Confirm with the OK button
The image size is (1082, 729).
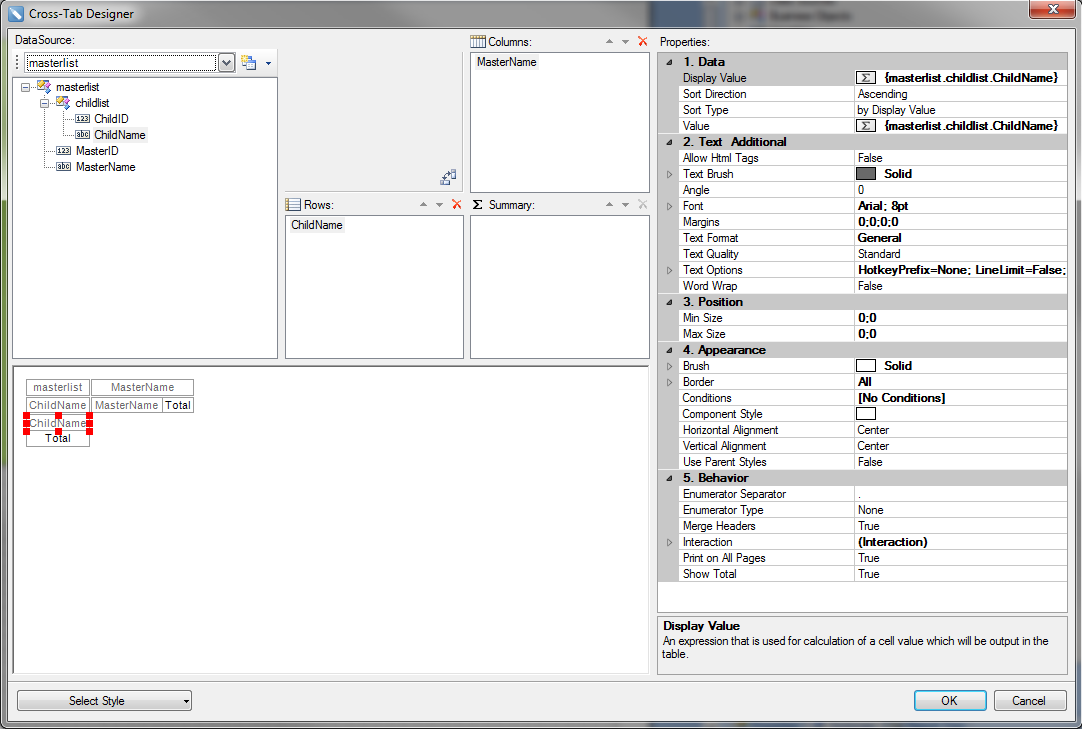tap(950, 701)
